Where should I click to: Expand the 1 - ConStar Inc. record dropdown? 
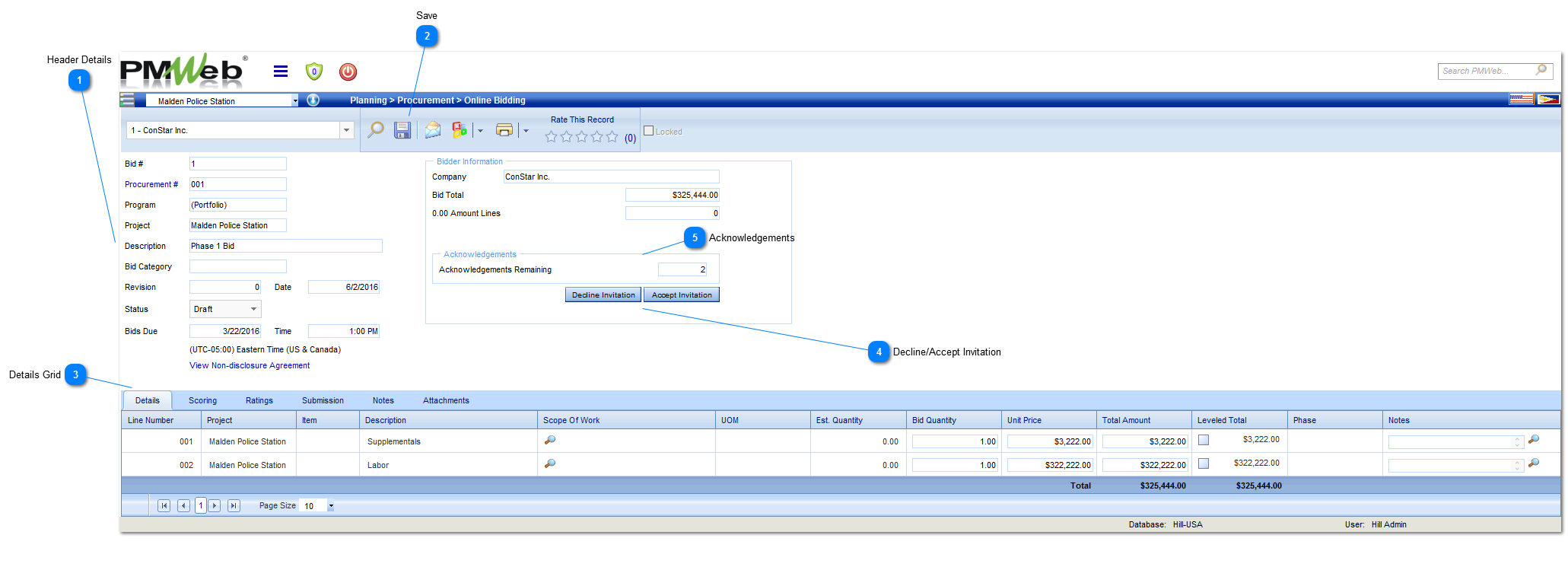347,130
